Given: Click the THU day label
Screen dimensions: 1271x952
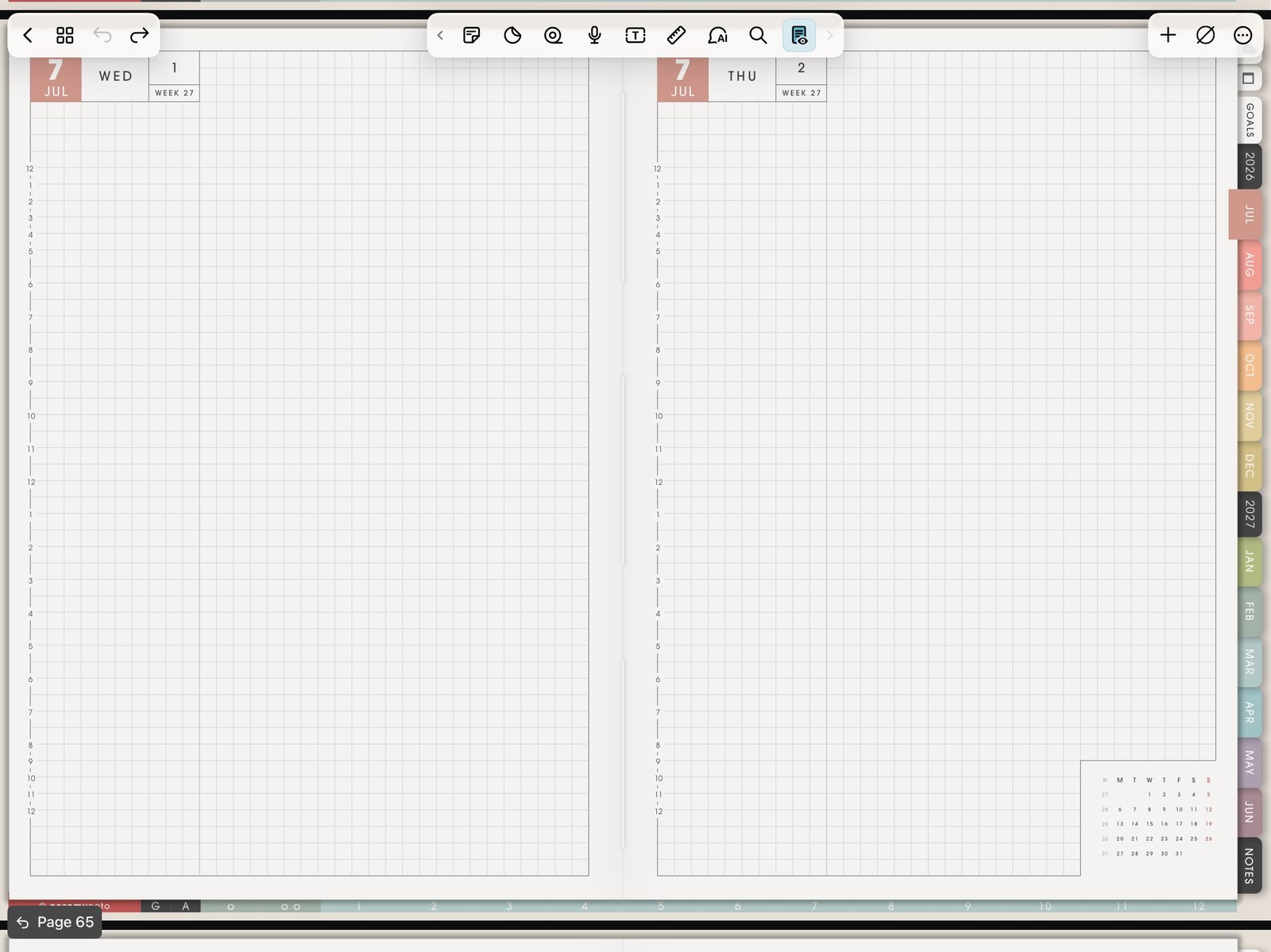Looking at the screenshot, I should (742, 76).
